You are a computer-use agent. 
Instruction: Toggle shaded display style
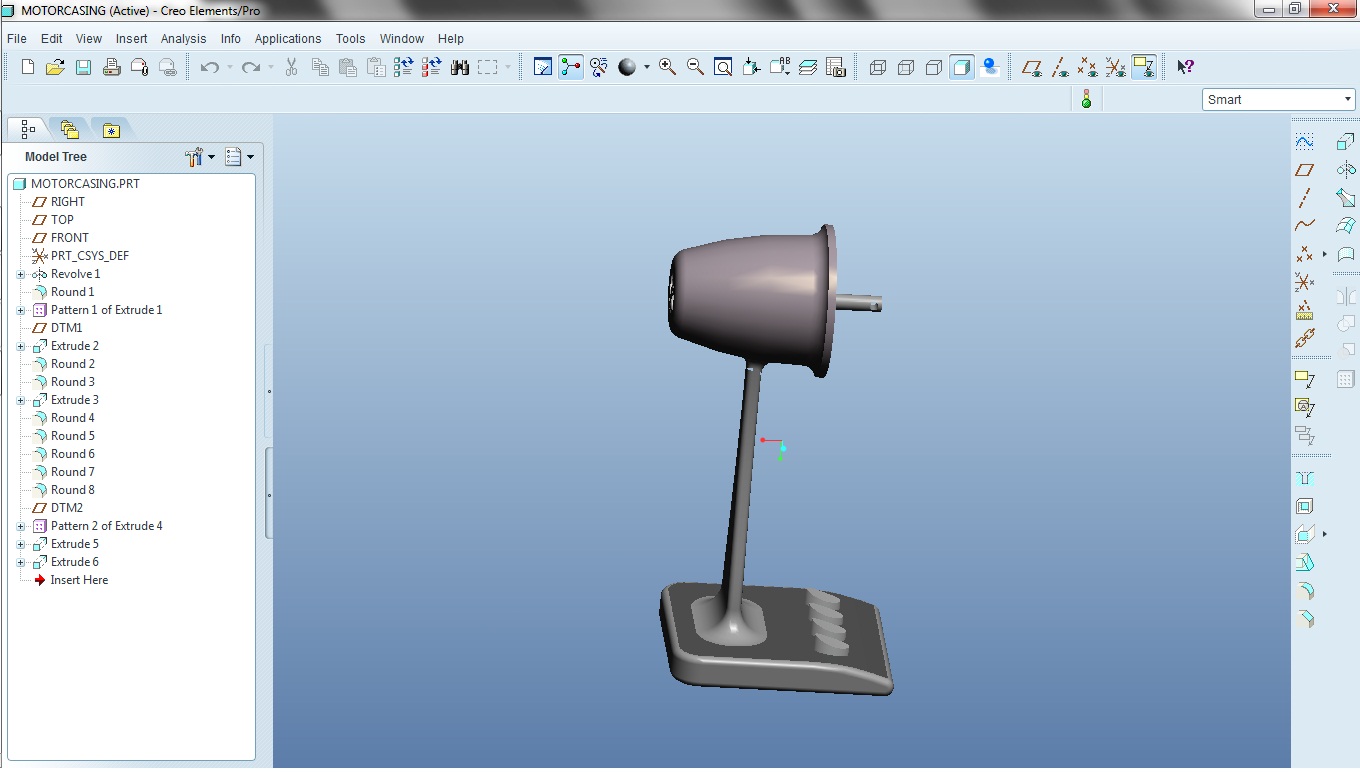962,67
